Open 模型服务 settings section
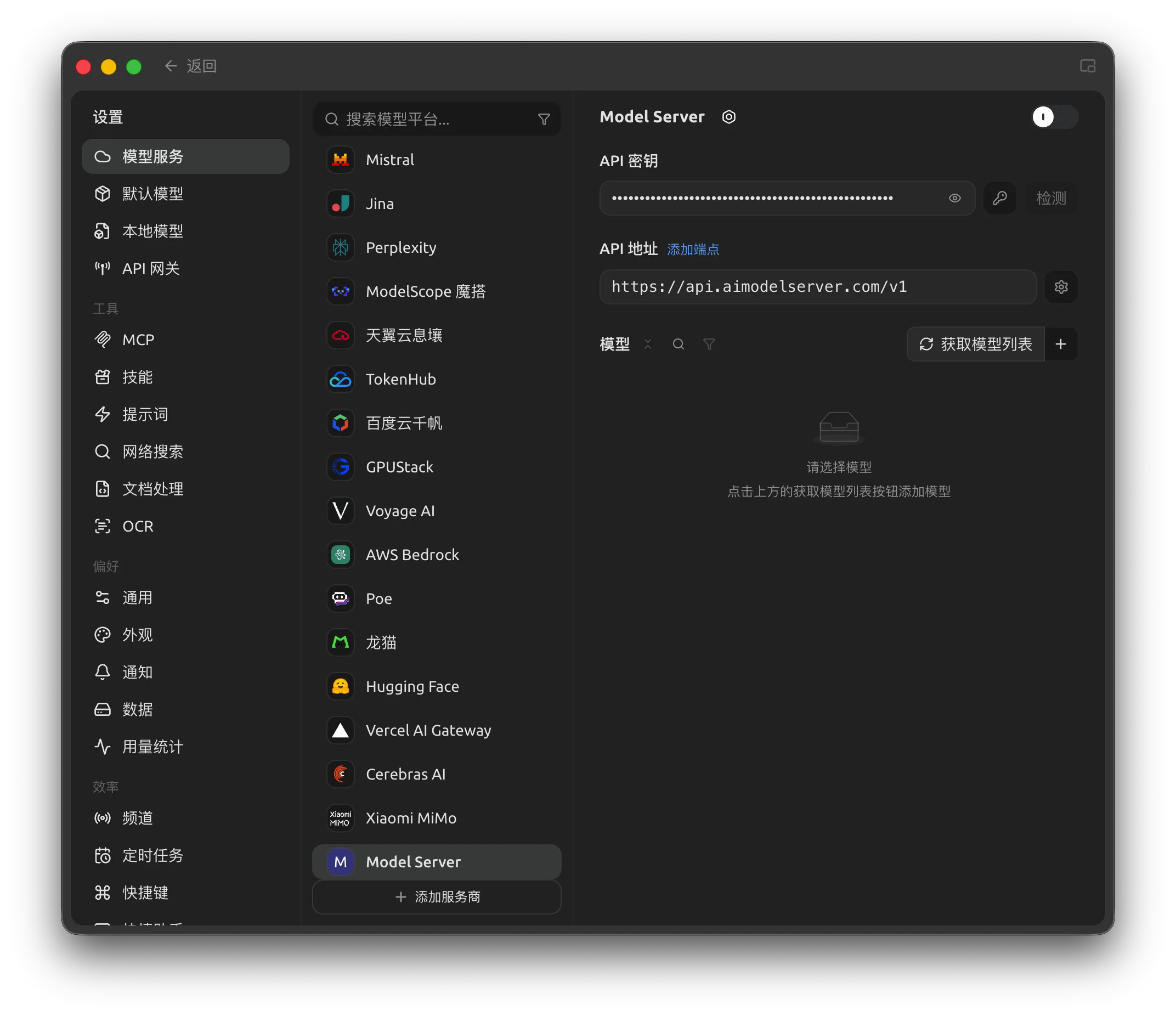The image size is (1176, 1016). (x=185, y=156)
